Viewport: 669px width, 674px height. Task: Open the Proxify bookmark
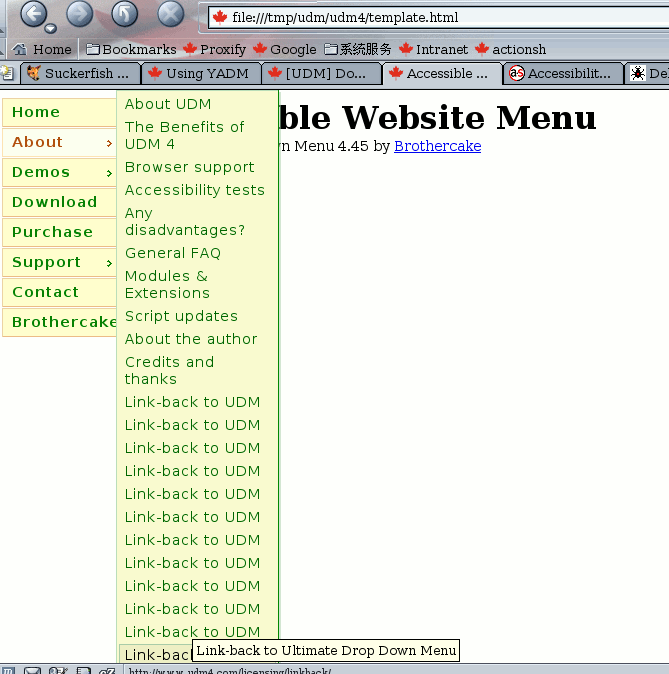[213, 49]
